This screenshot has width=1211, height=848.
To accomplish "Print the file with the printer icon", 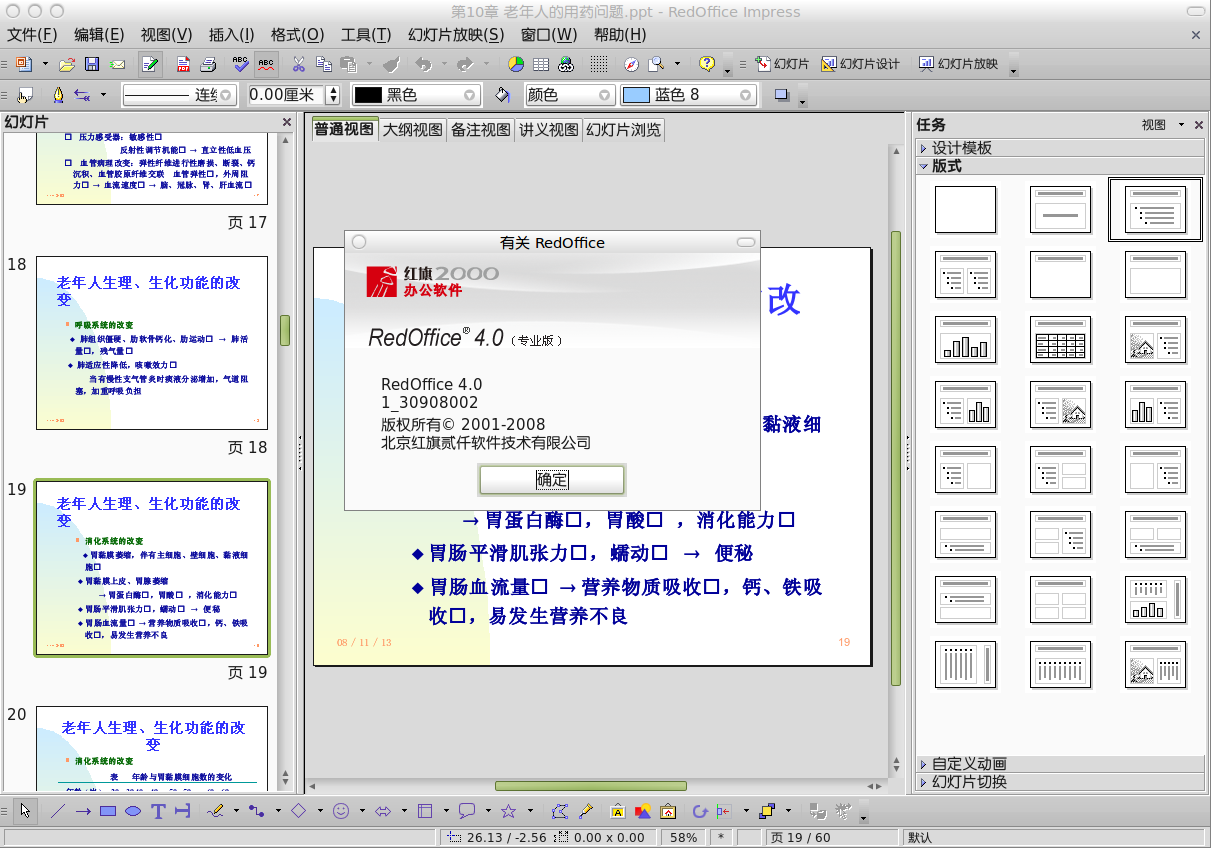I will [209, 64].
